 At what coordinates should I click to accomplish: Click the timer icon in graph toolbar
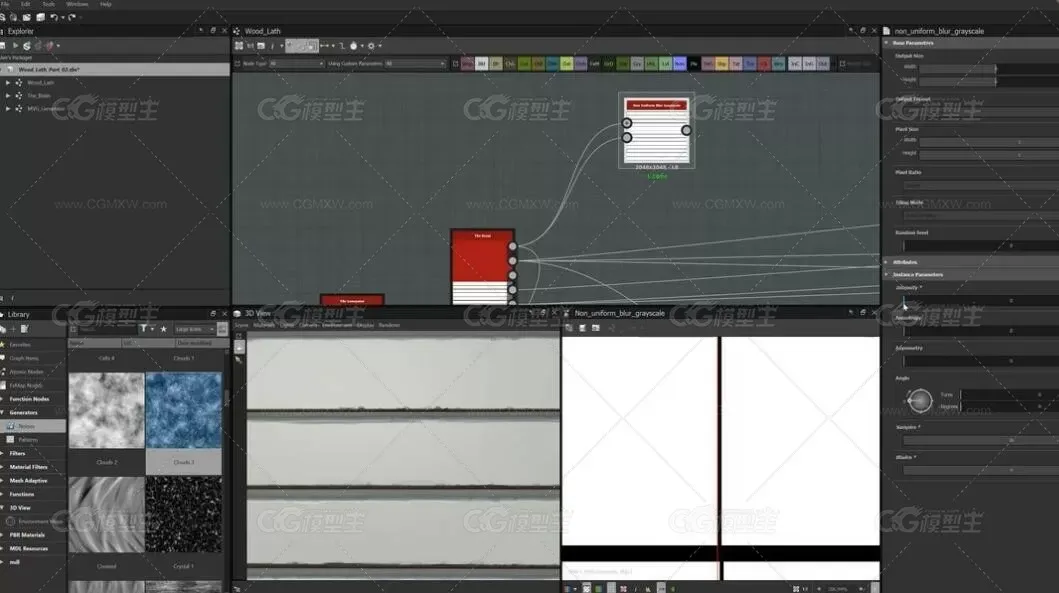pyautogui.click(x=353, y=46)
